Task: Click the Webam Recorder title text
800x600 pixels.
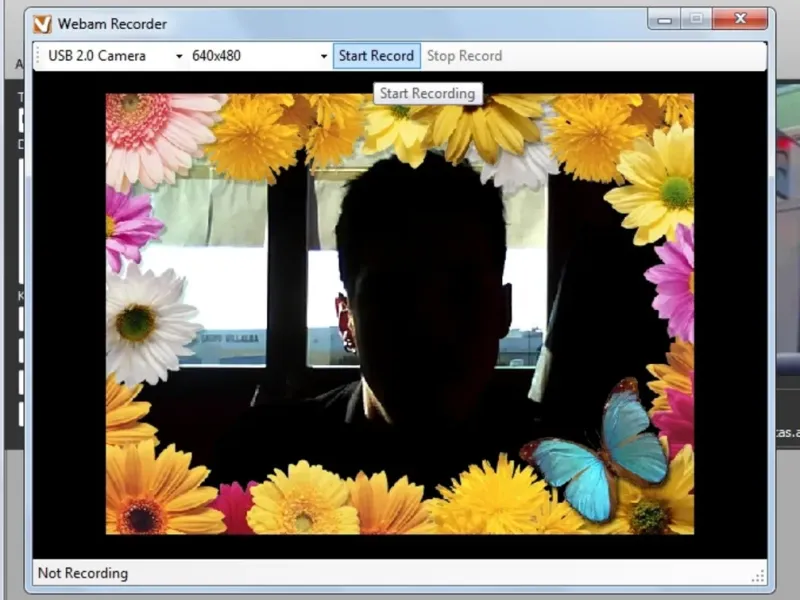Action: (112, 24)
